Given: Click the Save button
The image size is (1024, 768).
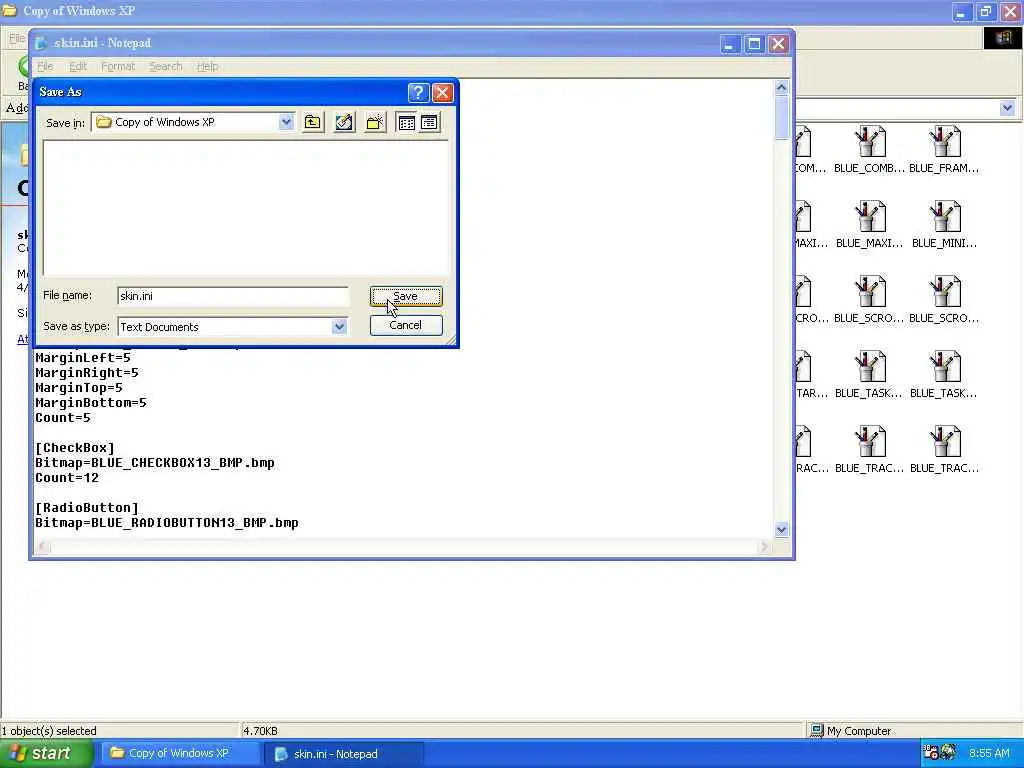Looking at the screenshot, I should point(406,296).
